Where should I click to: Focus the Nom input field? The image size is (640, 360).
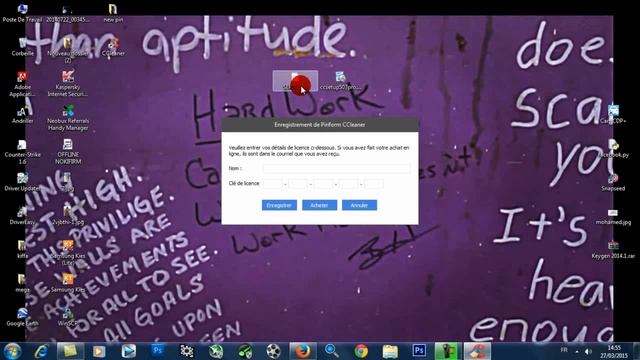(337, 169)
